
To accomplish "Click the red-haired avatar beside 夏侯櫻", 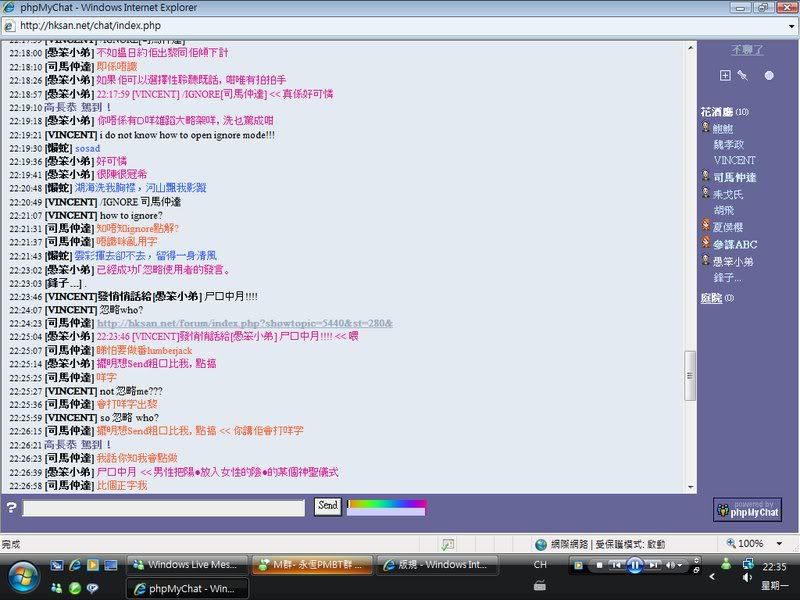I will click(706, 226).
